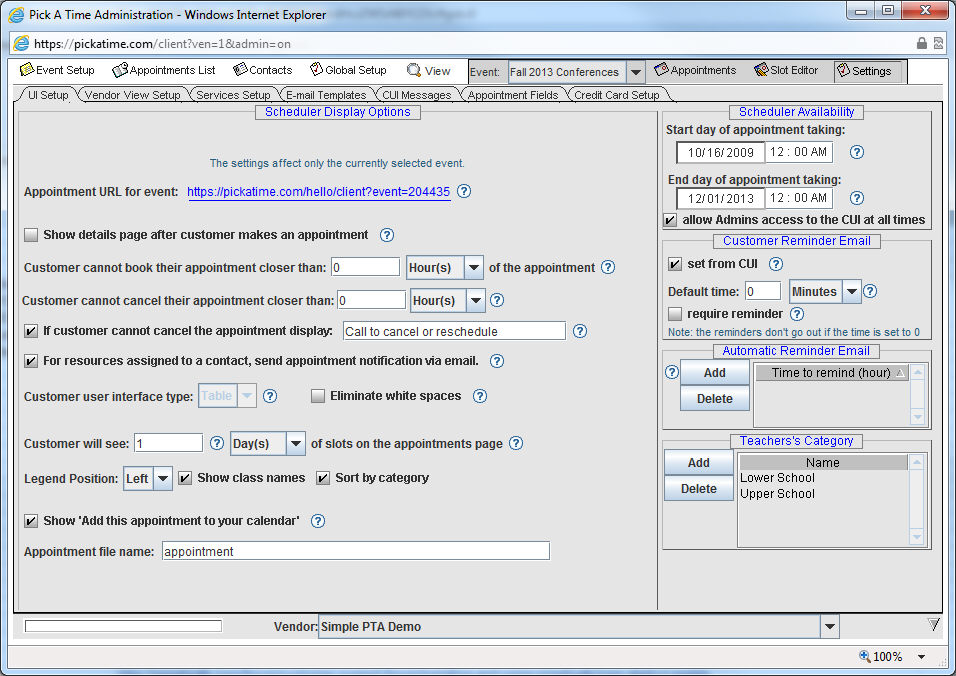The width and height of the screenshot is (956, 676).
Task: Enable 'Show details page after customer makes an appointment'
Action: (x=30, y=235)
